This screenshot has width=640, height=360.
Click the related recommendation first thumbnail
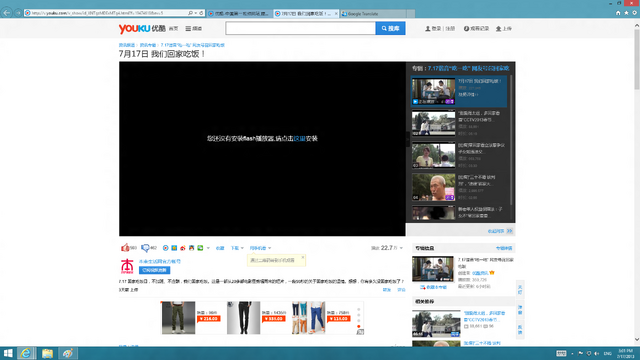[x=436, y=323]
